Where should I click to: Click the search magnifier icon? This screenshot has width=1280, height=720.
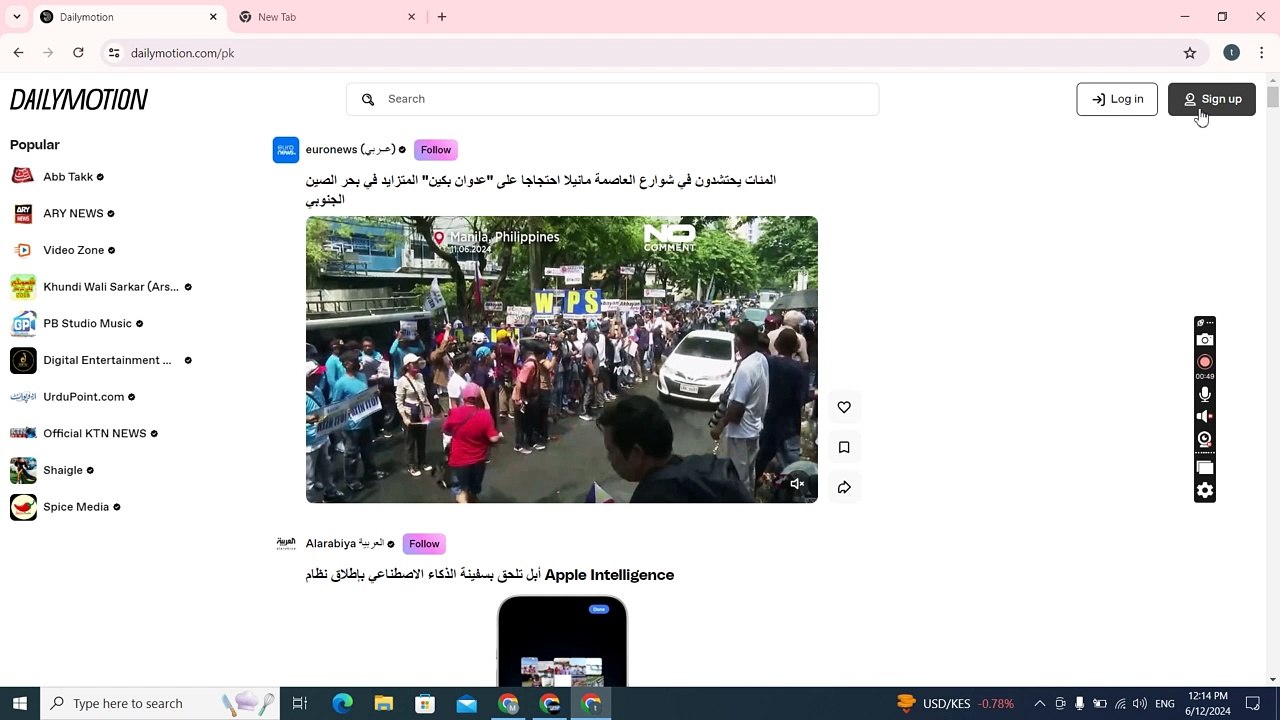[x=368, y=99]
